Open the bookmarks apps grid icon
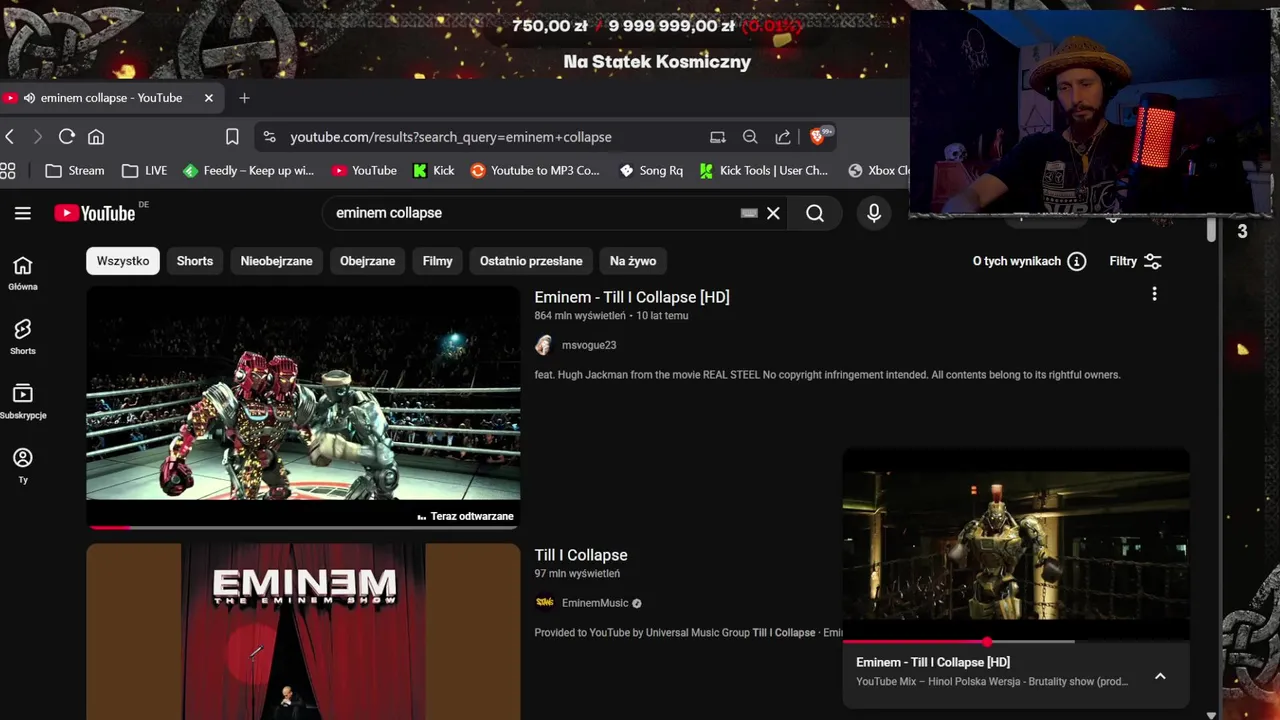 [x=8, y=171]
